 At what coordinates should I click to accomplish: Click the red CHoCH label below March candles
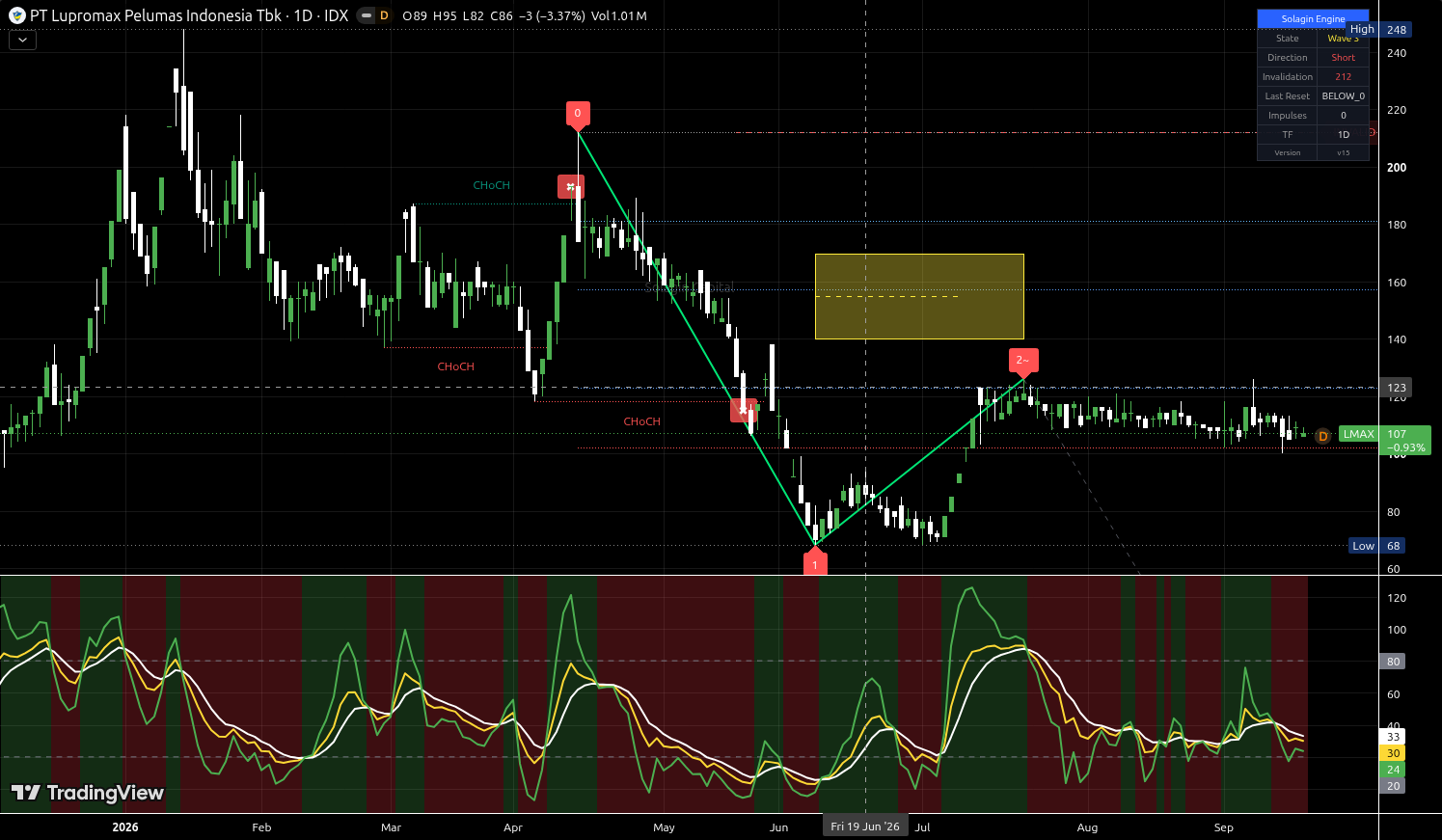pos(455,366)
